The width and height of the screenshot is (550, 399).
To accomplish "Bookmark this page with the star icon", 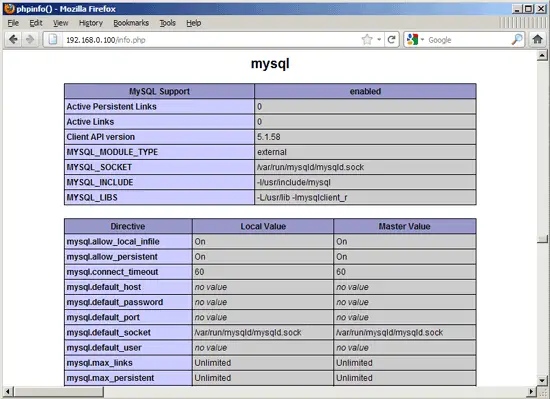I will [x=367, y=39].
